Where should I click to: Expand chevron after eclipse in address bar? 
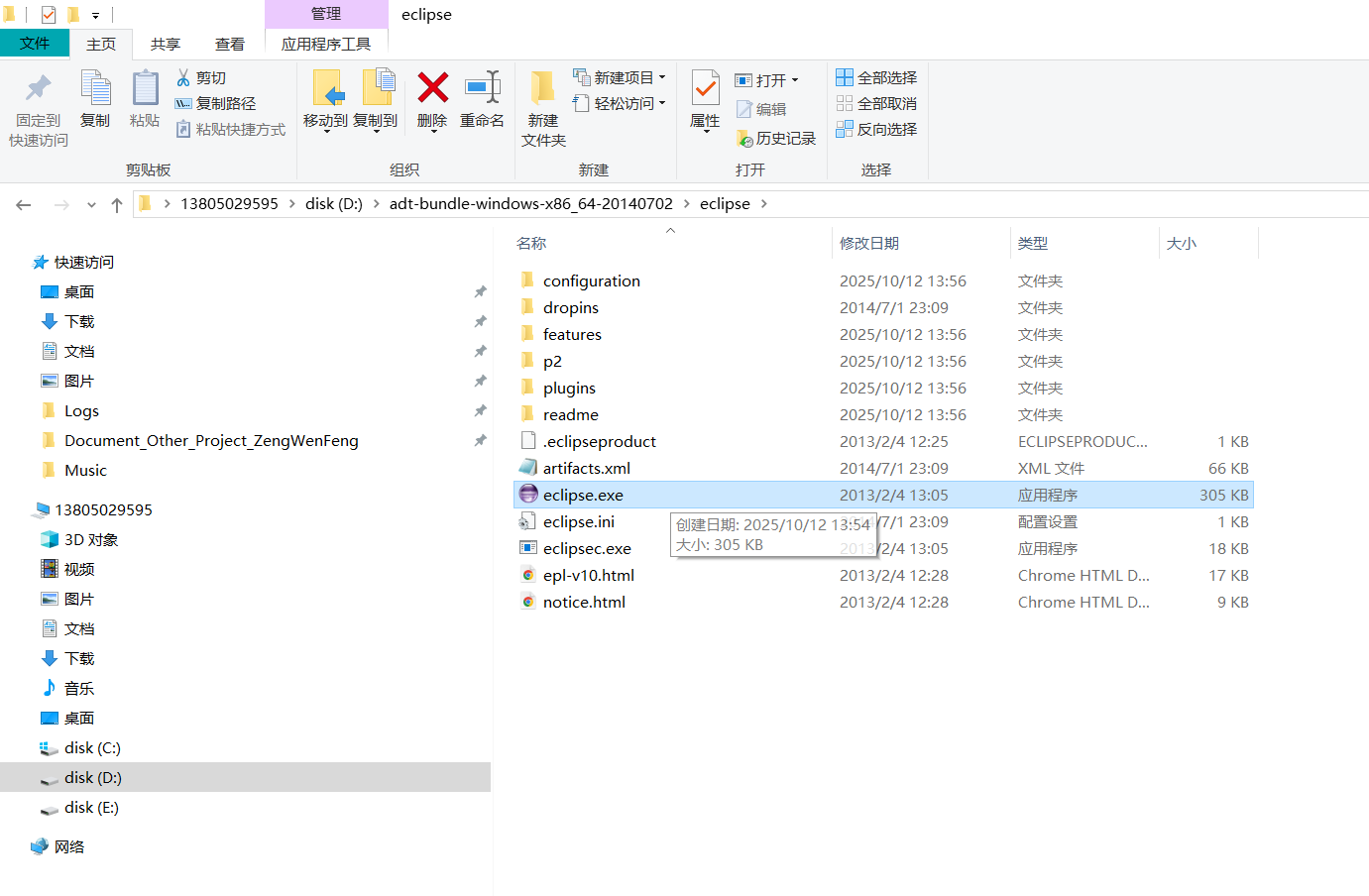tap(763, 203)
